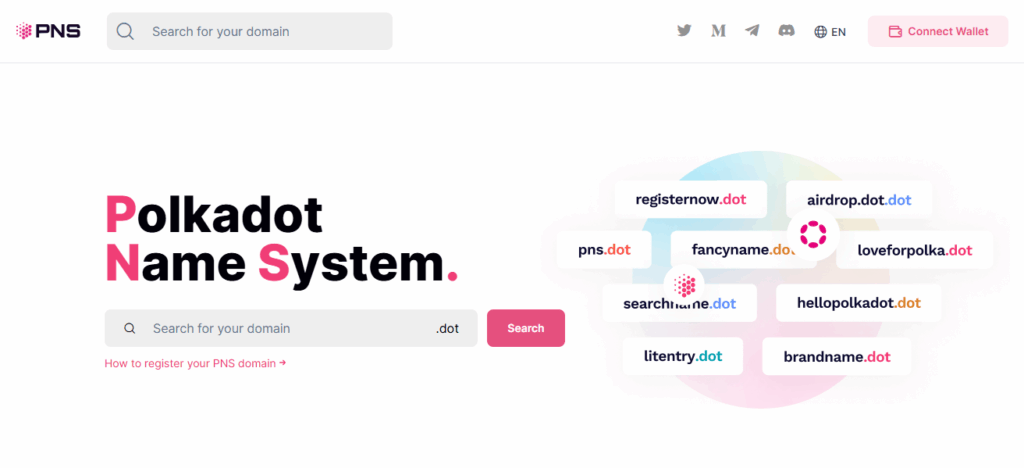The width and height of the screenshot is (1024, 468).
Task: Click the .dot suffix in search field
Action: click(x=447, y=328)
